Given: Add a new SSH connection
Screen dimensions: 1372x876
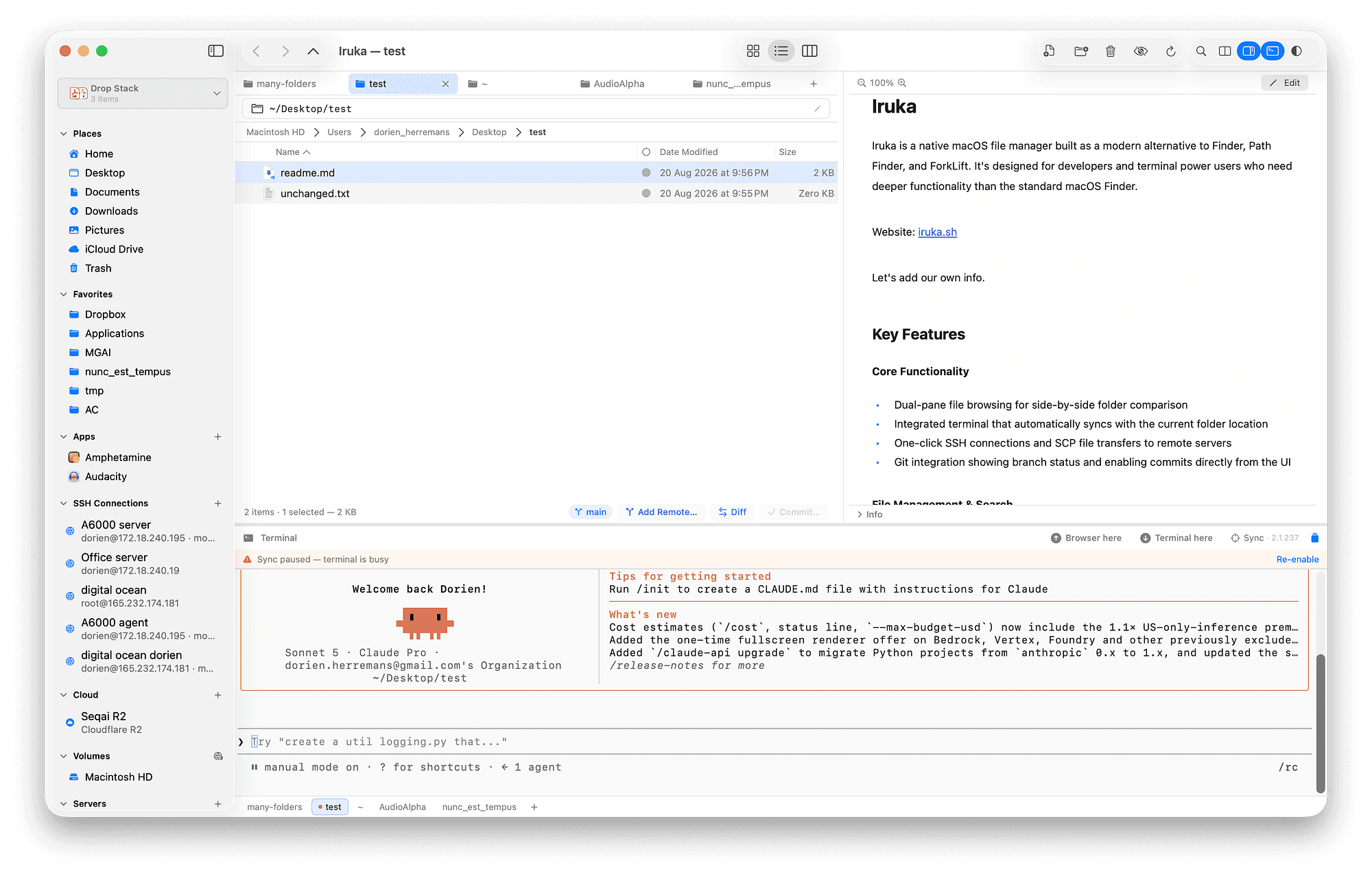Looking at the screenshot, I should click(218, 504).
